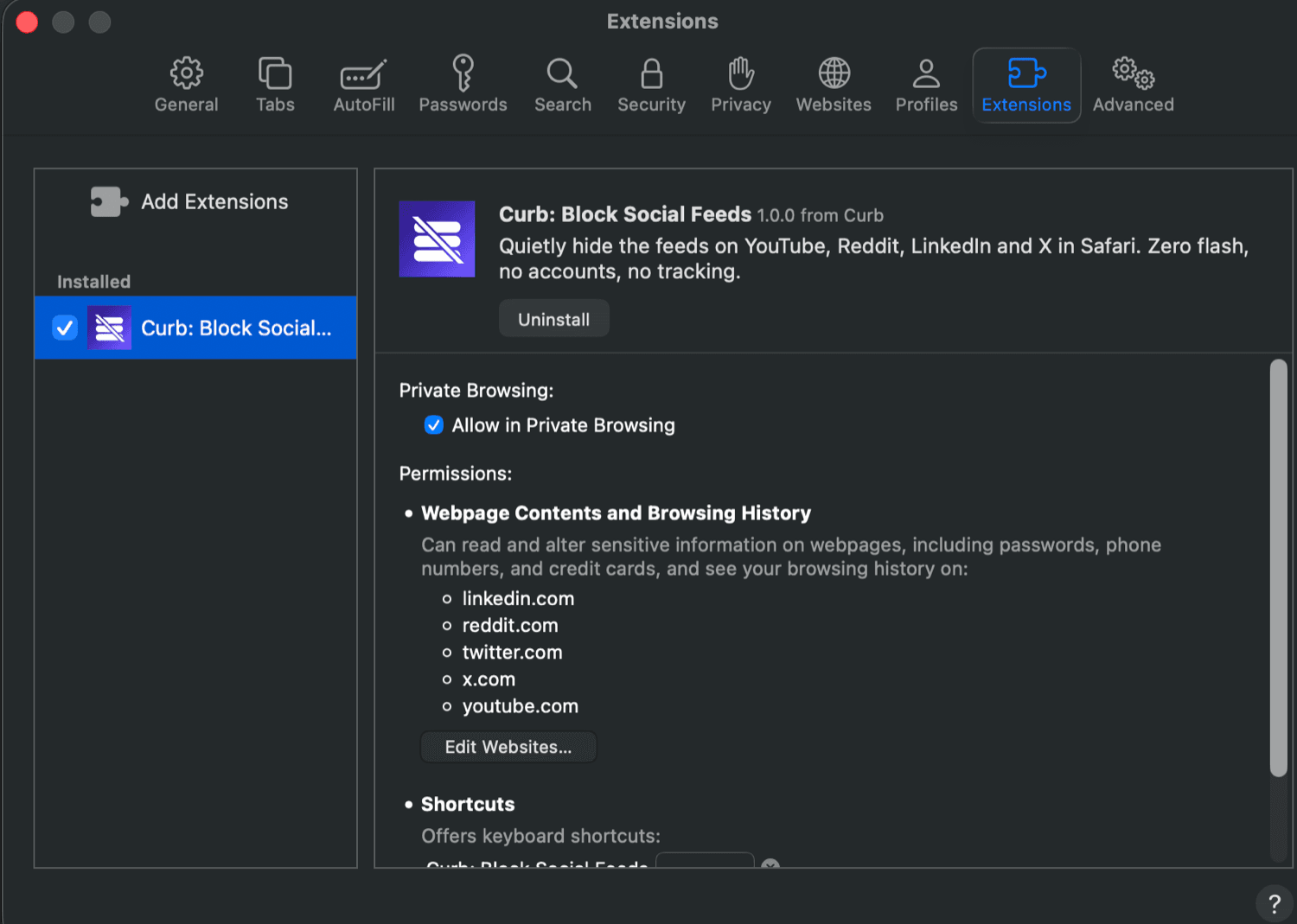Open the Passwords pane

coord(463,86)
